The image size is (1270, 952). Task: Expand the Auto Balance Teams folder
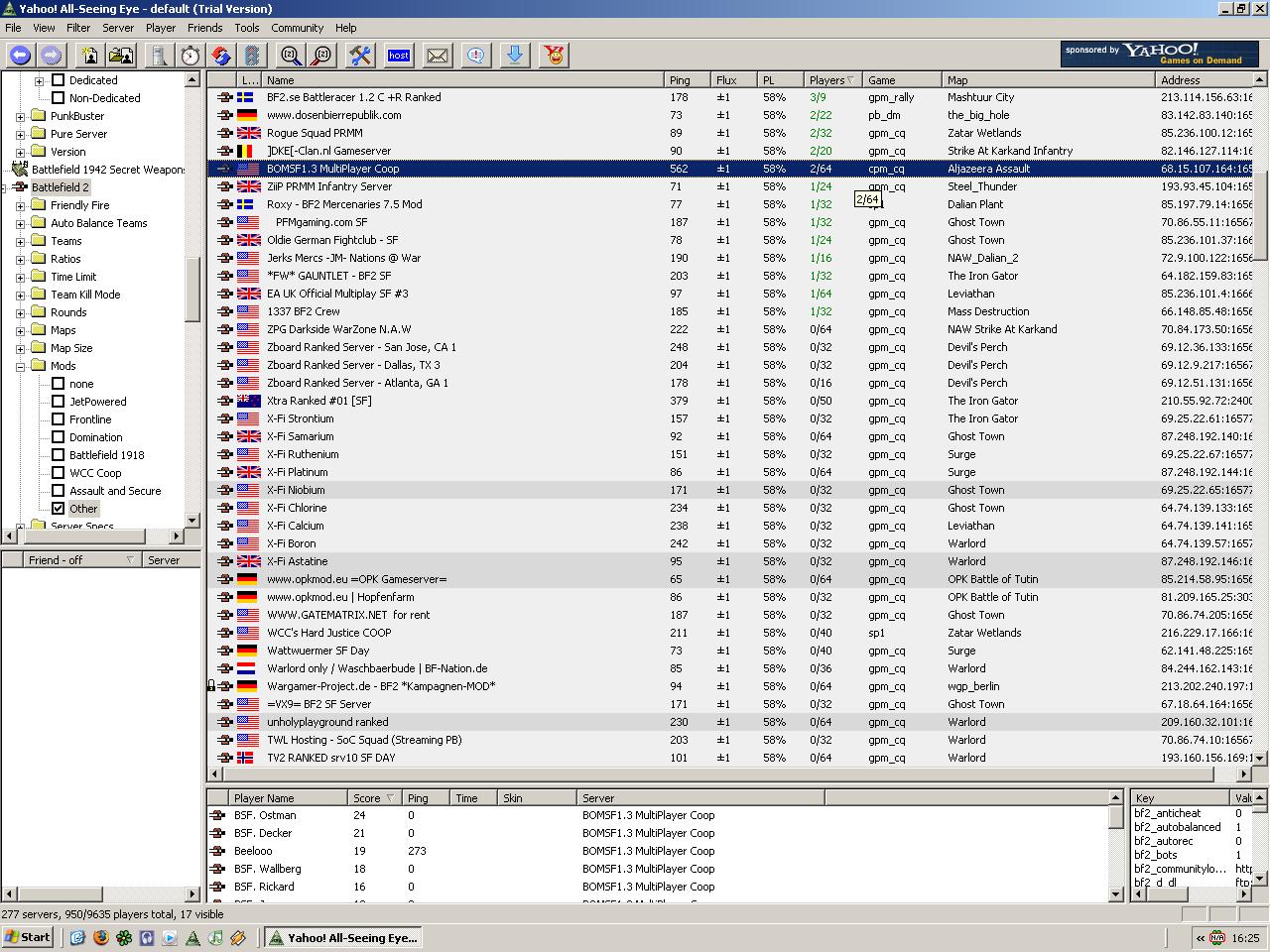click(x=21, y=223)
